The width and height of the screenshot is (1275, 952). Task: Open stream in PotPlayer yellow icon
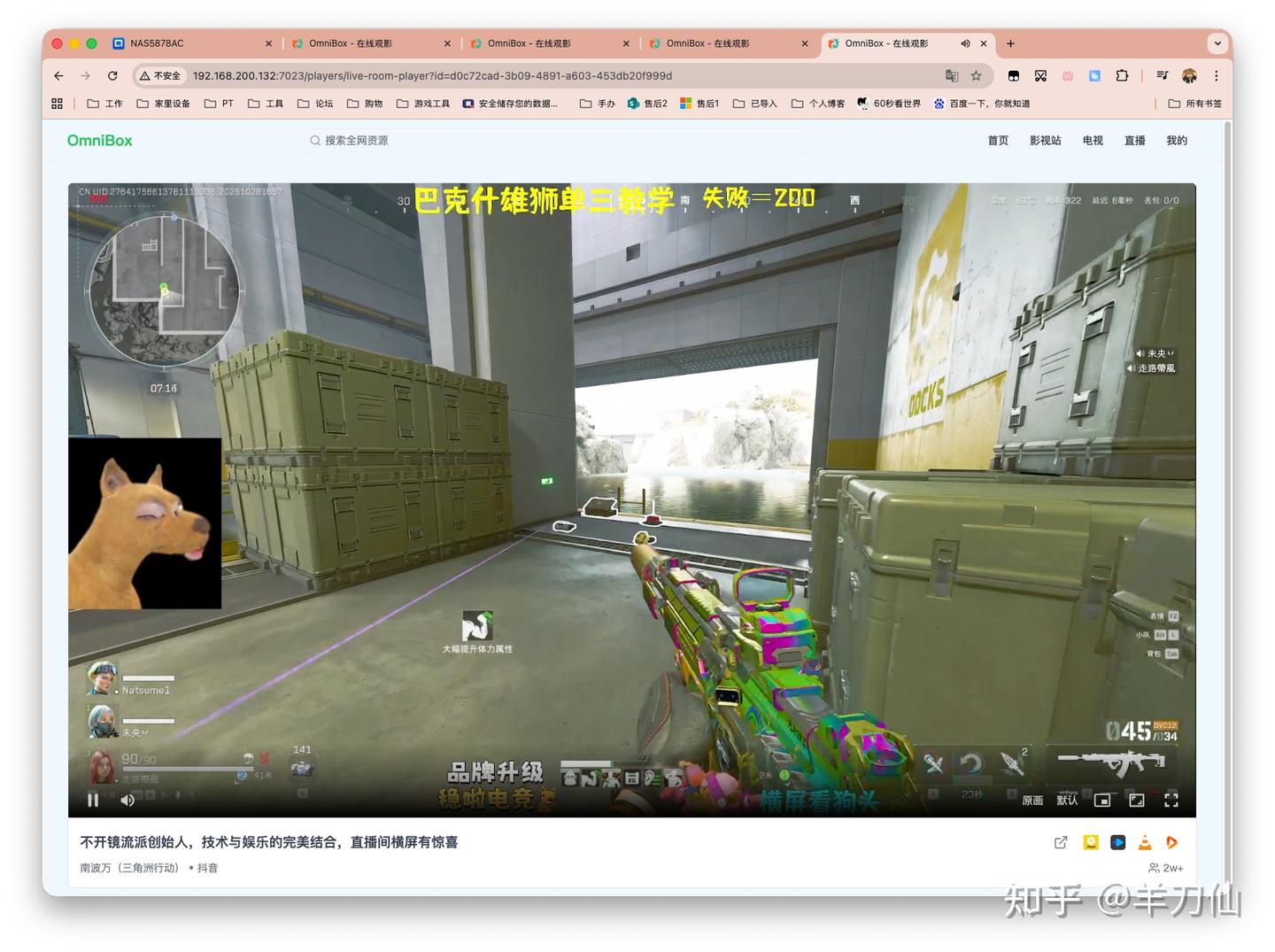coord(1091,842)
